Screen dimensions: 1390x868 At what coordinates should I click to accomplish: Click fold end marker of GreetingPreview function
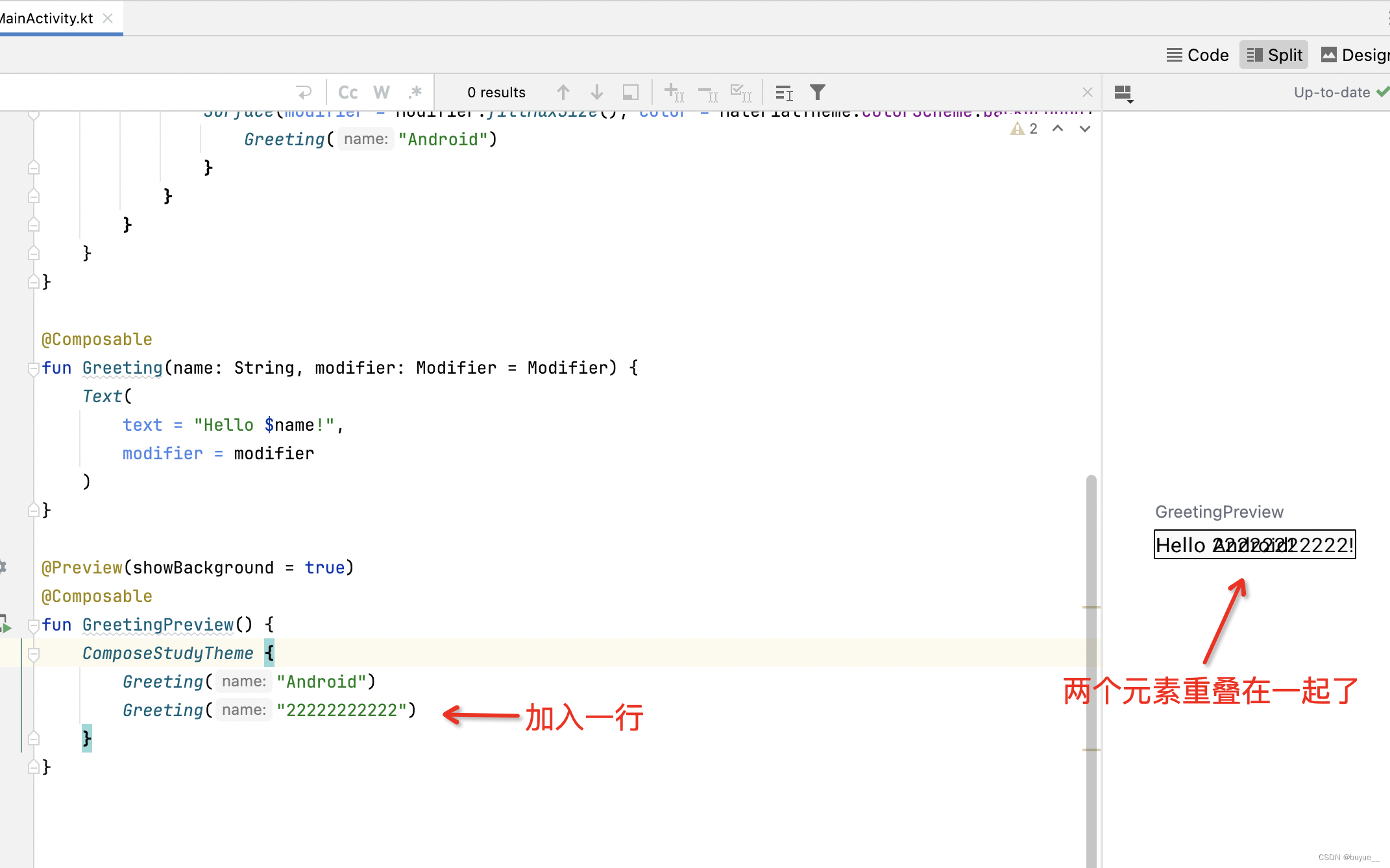tap(34, 767)
